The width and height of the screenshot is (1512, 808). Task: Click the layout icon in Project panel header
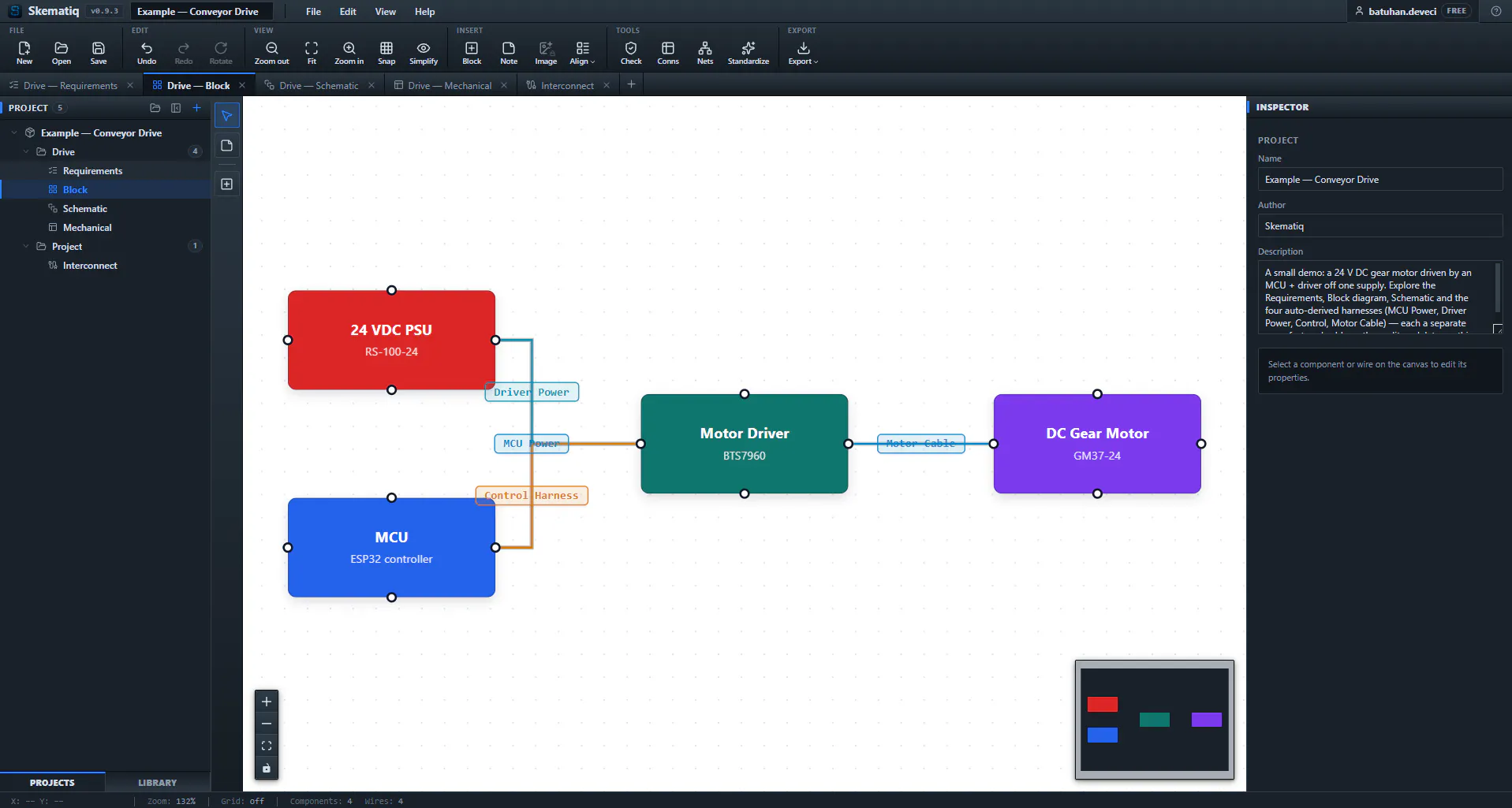pyautogui.click(x=176, y=108)
